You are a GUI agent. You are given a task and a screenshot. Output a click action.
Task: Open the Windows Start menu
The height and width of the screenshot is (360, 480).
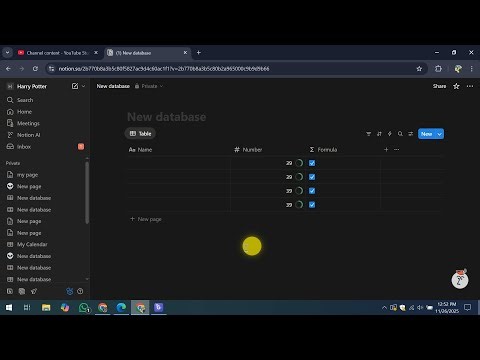coord(9,308)
